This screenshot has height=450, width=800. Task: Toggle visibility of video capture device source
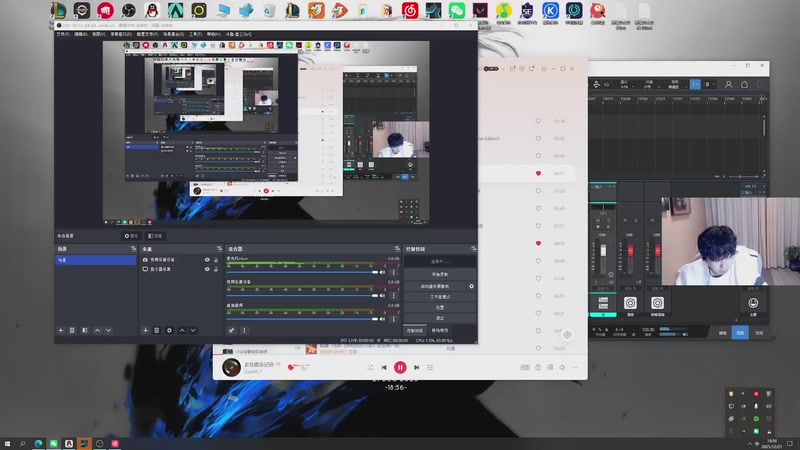click(207, 260)
